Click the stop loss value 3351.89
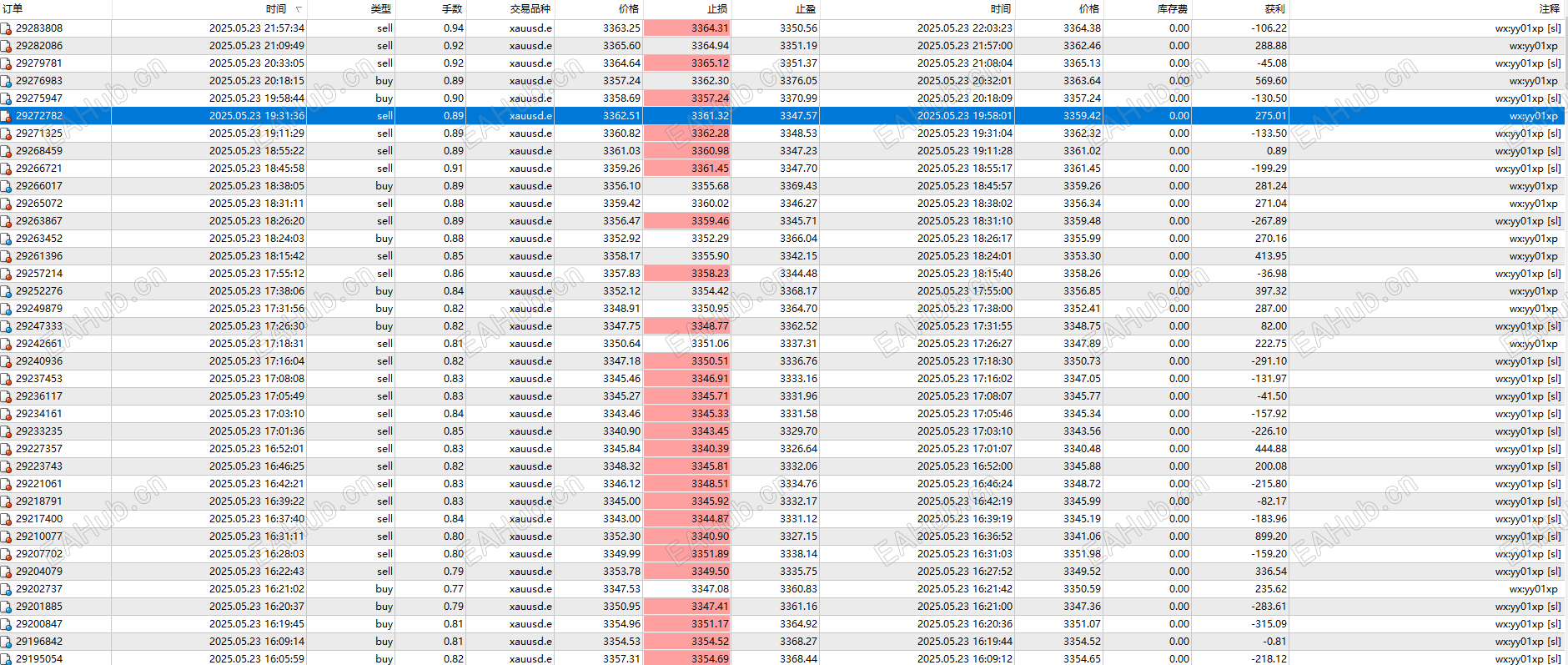This screenshot has height=665, width=1568. click(687, 554)
